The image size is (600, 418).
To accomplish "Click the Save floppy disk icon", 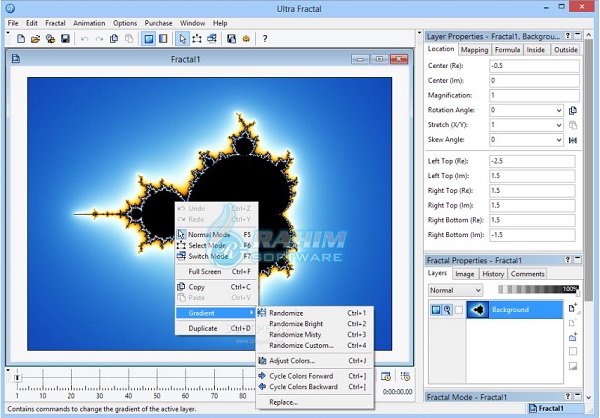I will coord(65,39).
